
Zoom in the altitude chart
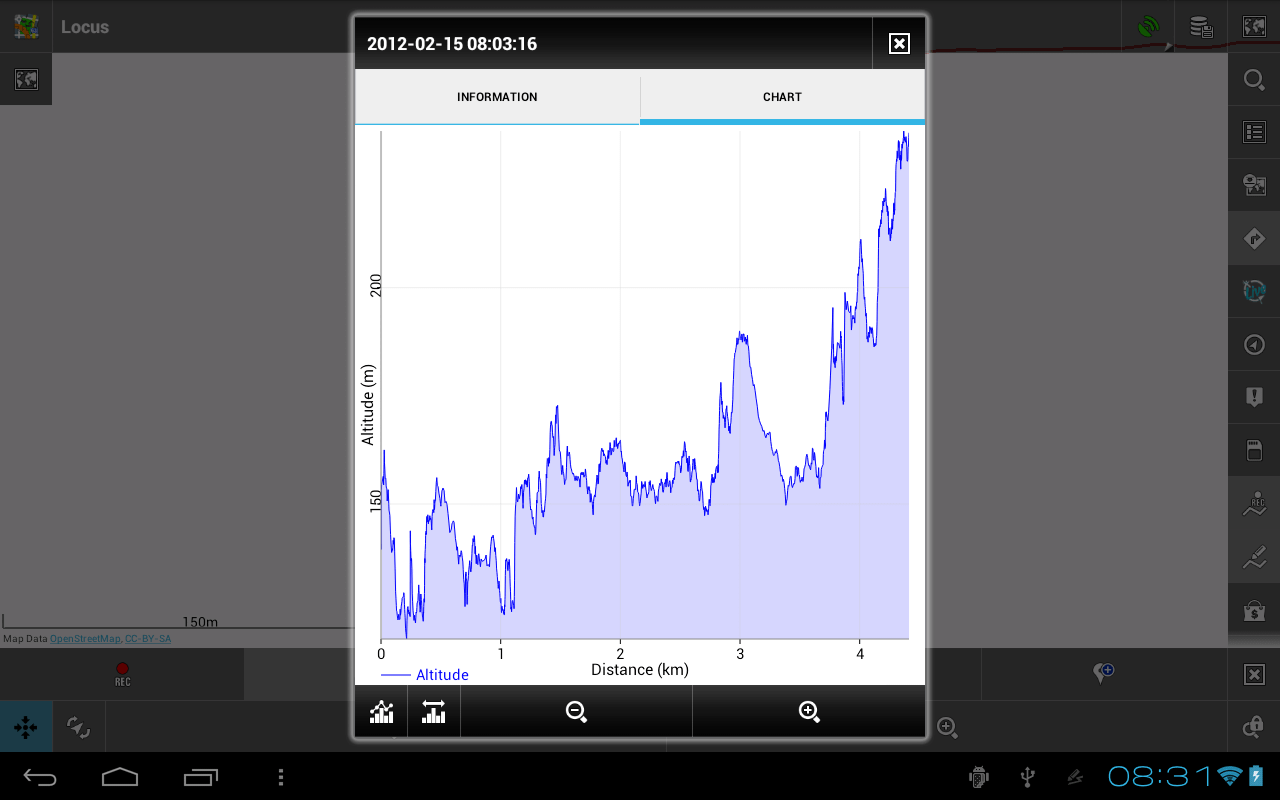[x=809, y=712]
